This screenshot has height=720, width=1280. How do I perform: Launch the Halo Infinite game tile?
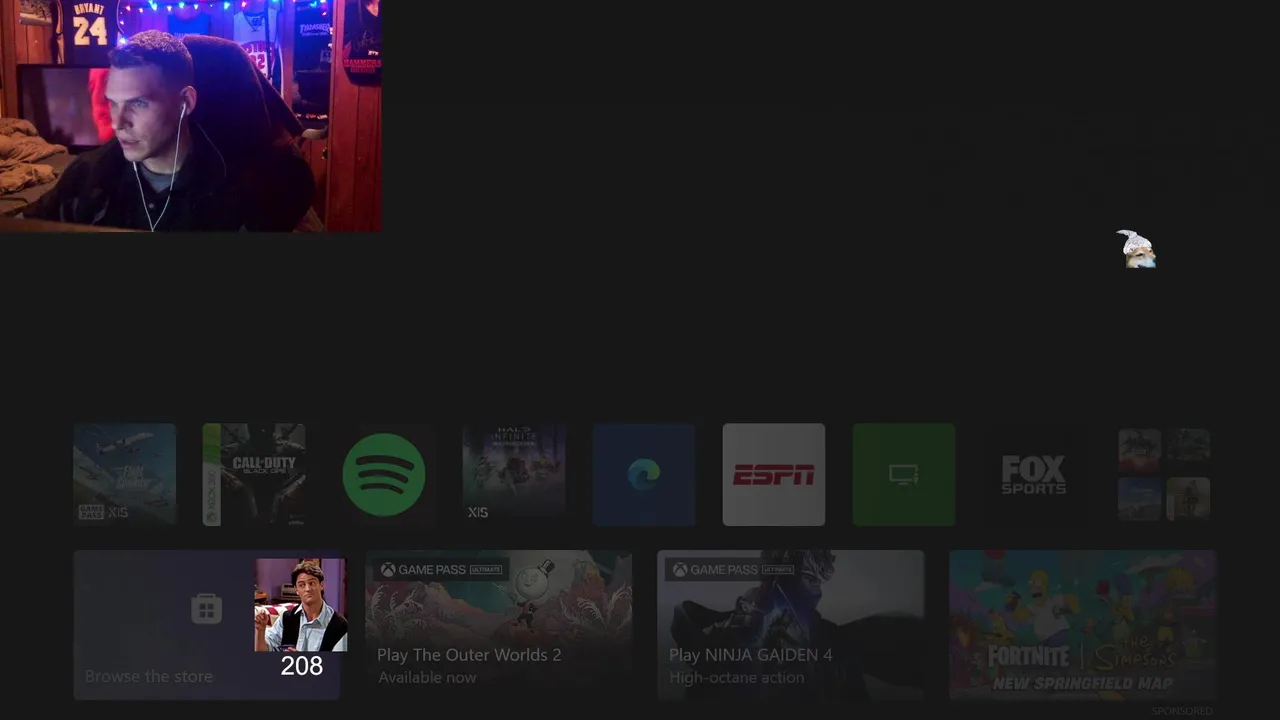click(514, 474)
